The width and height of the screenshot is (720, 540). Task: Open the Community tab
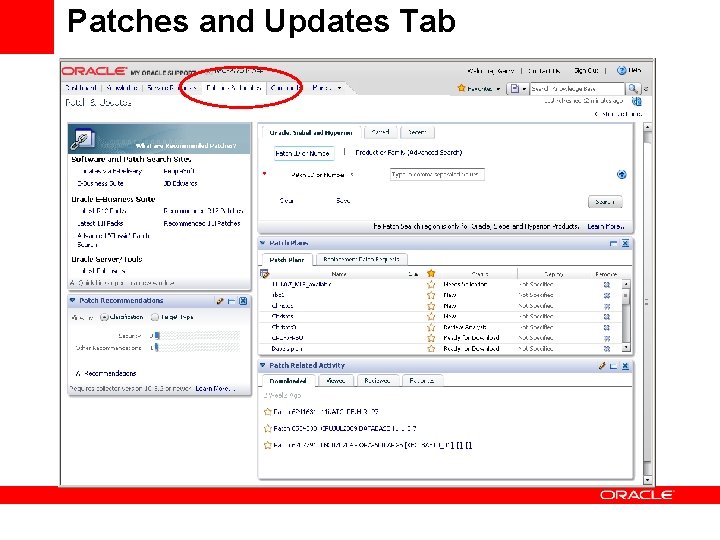tap(285, 87)
